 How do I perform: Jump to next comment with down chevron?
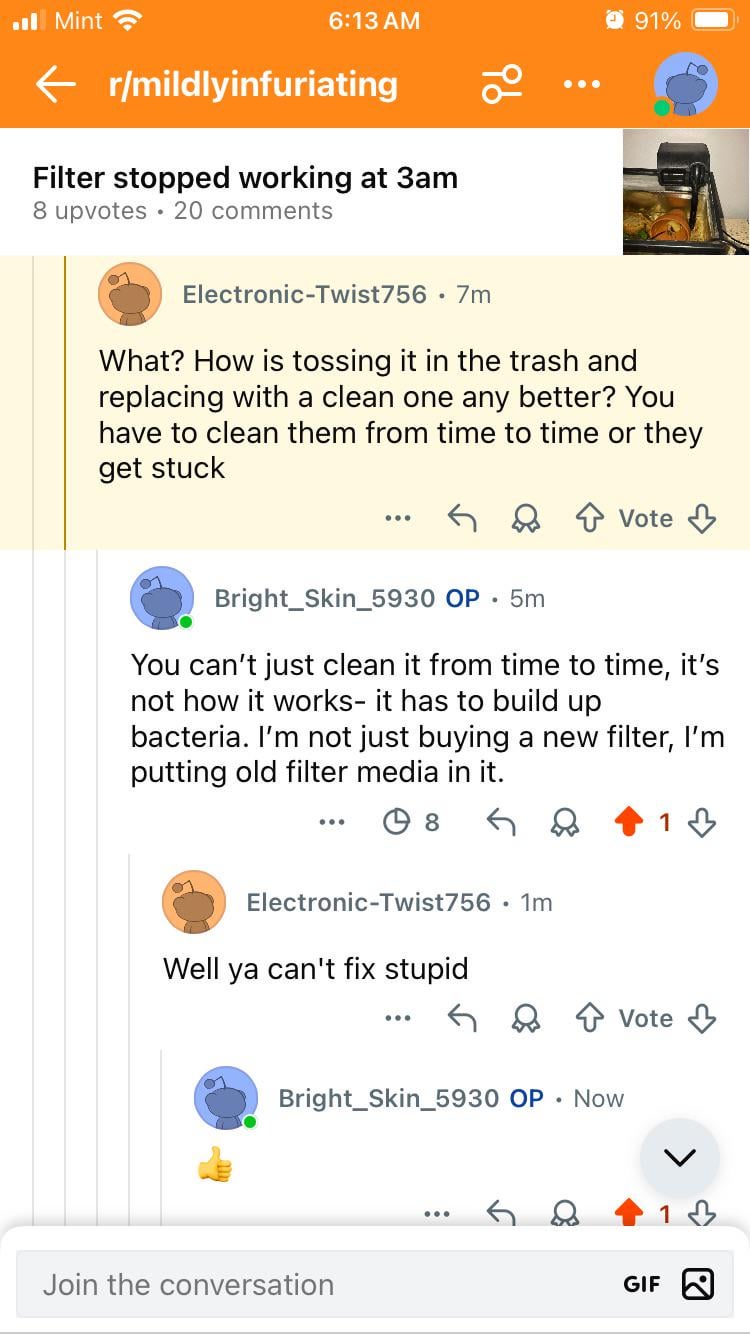pos(679,1157)
